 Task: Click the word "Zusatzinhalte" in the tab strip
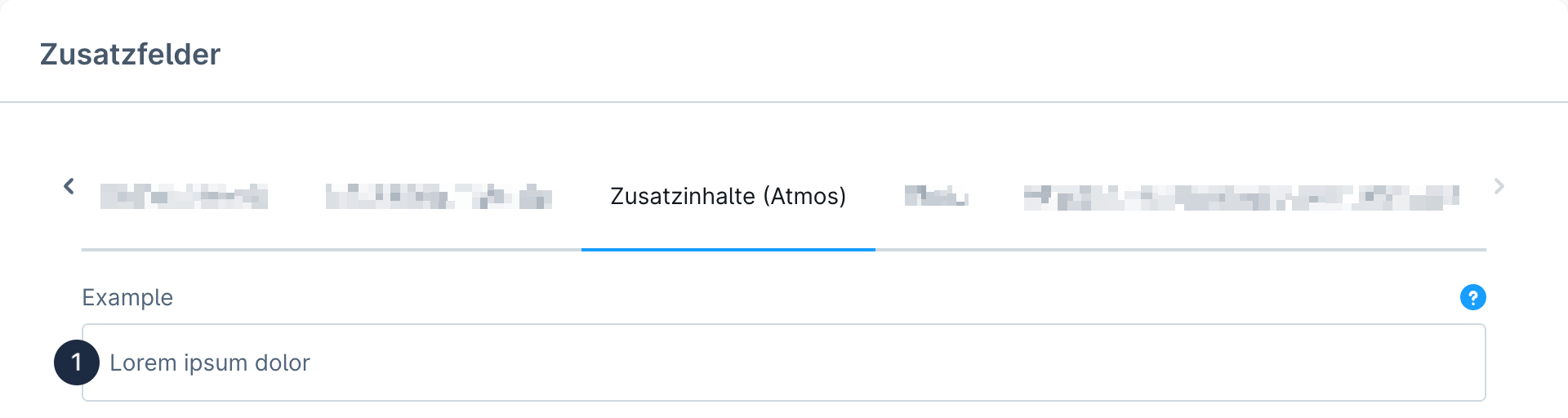point(683,197)
